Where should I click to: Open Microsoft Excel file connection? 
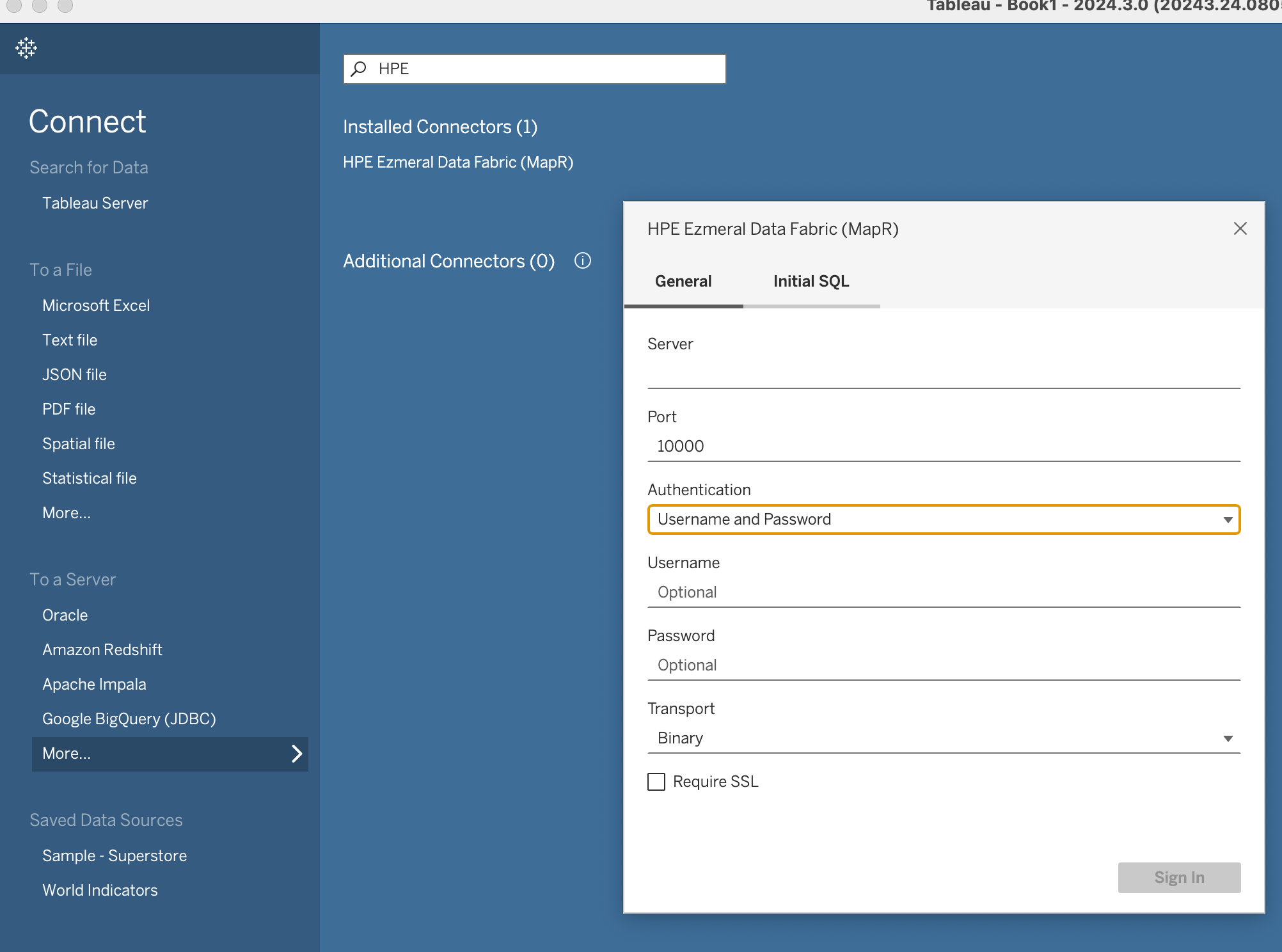(96, 306)
